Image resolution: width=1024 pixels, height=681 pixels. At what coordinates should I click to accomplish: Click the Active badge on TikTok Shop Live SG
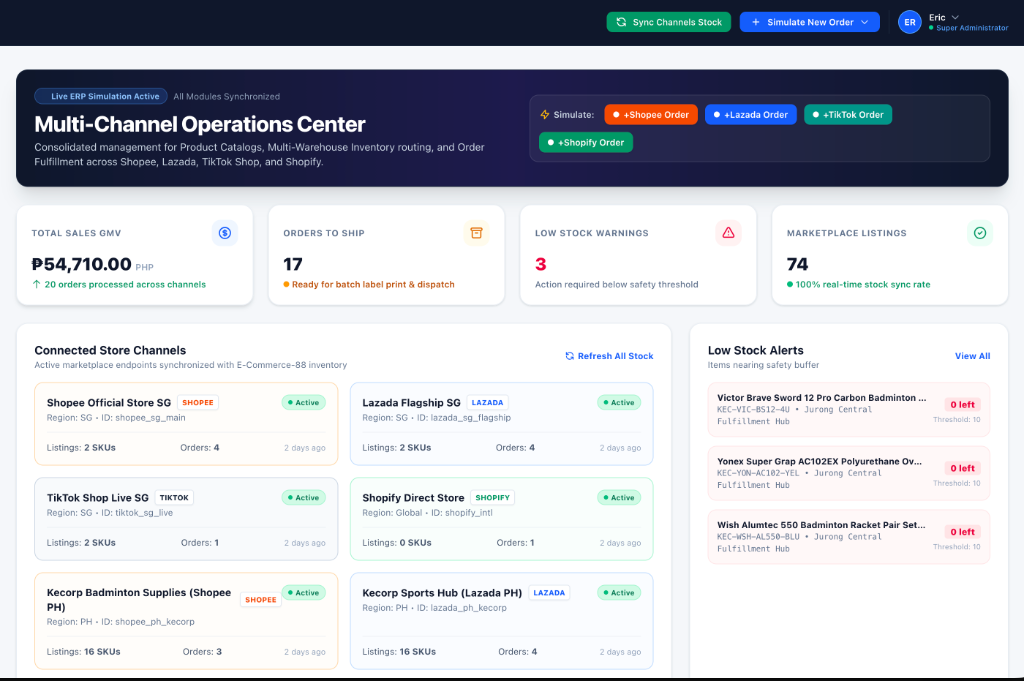304,498
